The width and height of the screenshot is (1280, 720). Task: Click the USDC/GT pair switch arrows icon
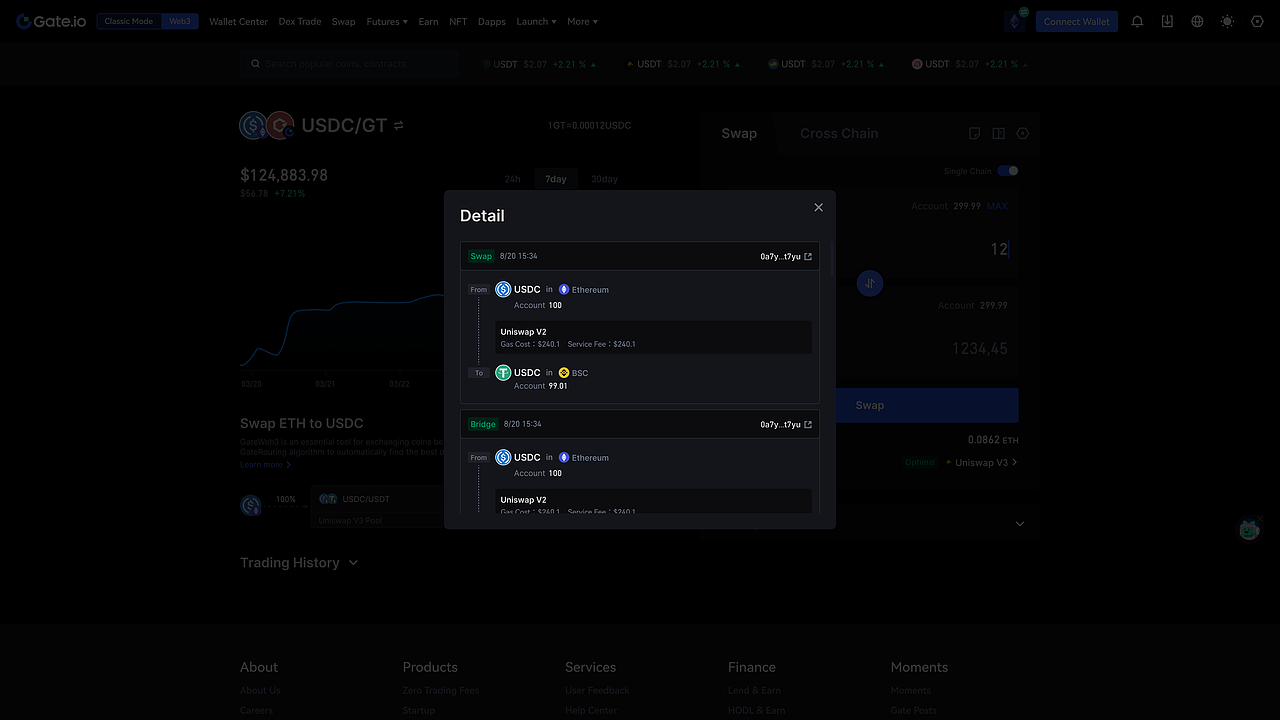click(398, 125)
